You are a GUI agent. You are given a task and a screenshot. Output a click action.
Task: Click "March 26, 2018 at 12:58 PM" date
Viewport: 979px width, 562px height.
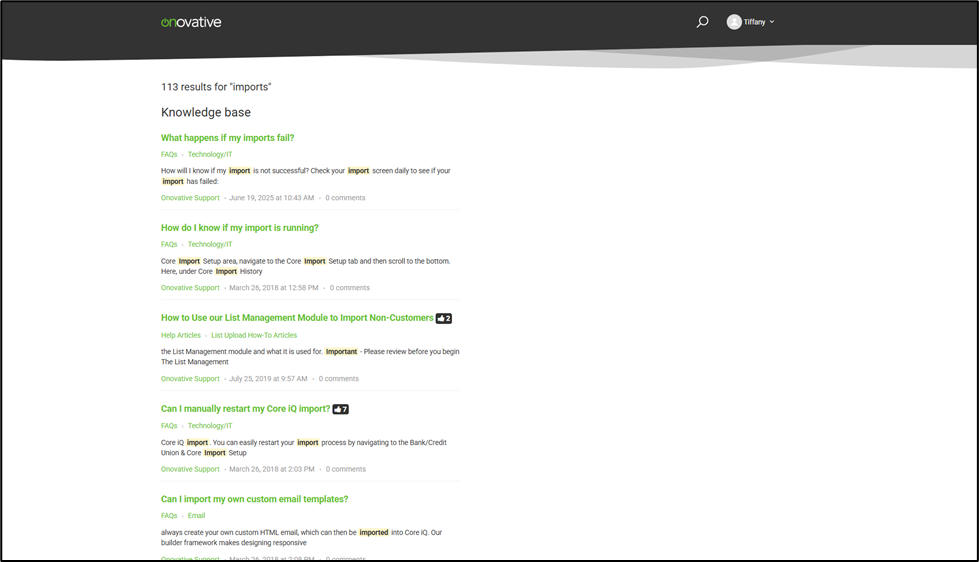[x=273, y=288]
